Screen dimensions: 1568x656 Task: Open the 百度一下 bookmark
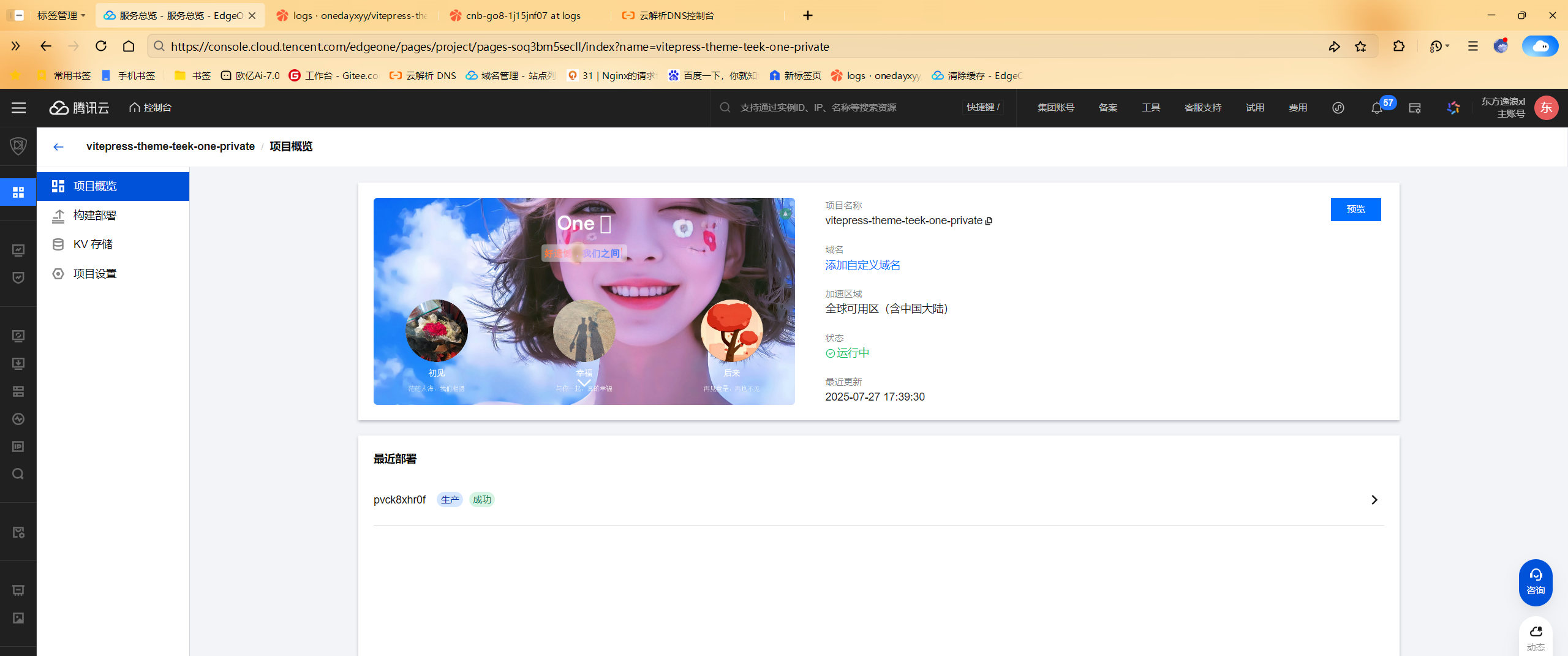click(712, 75)
